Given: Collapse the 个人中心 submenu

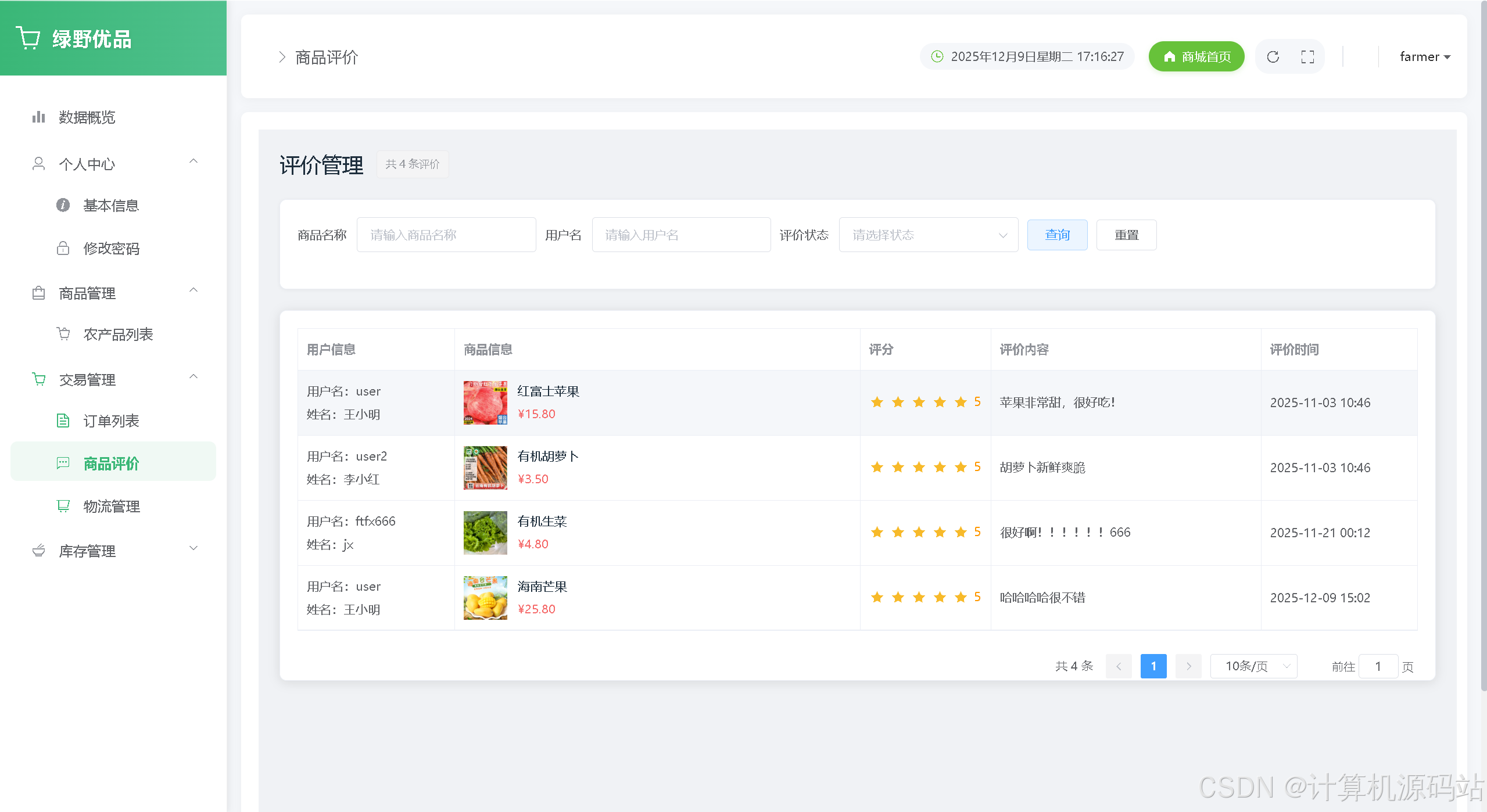Looking at the screenshot, I should pos(194,161).
